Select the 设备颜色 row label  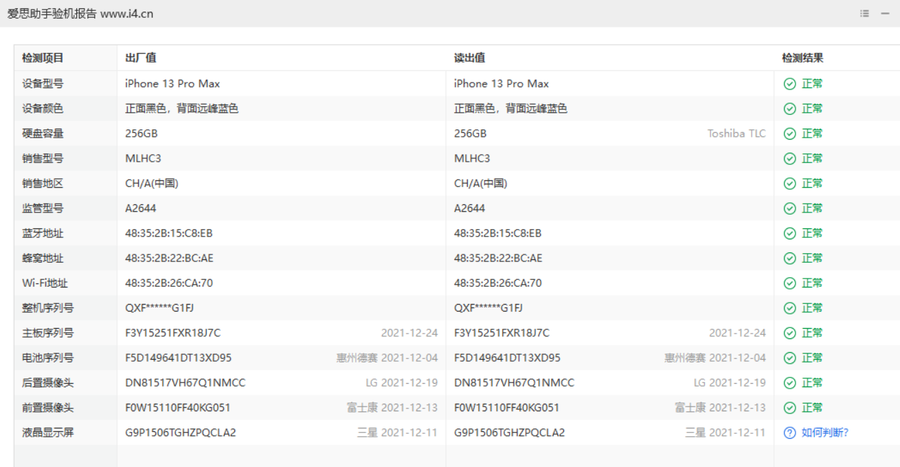pyautogui.click(x=42, y=108)
